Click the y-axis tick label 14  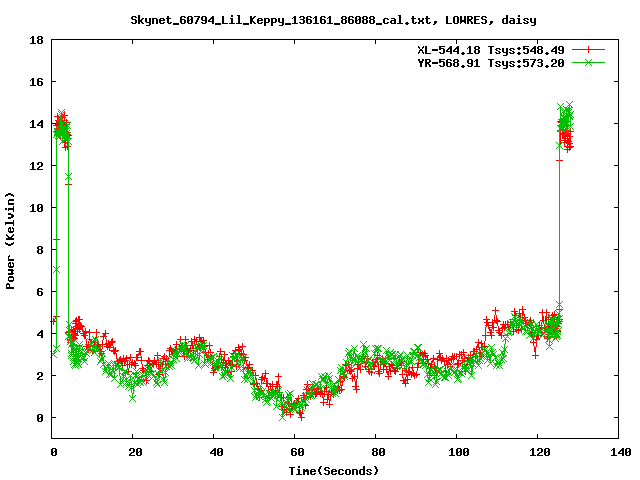pos(36,124)
